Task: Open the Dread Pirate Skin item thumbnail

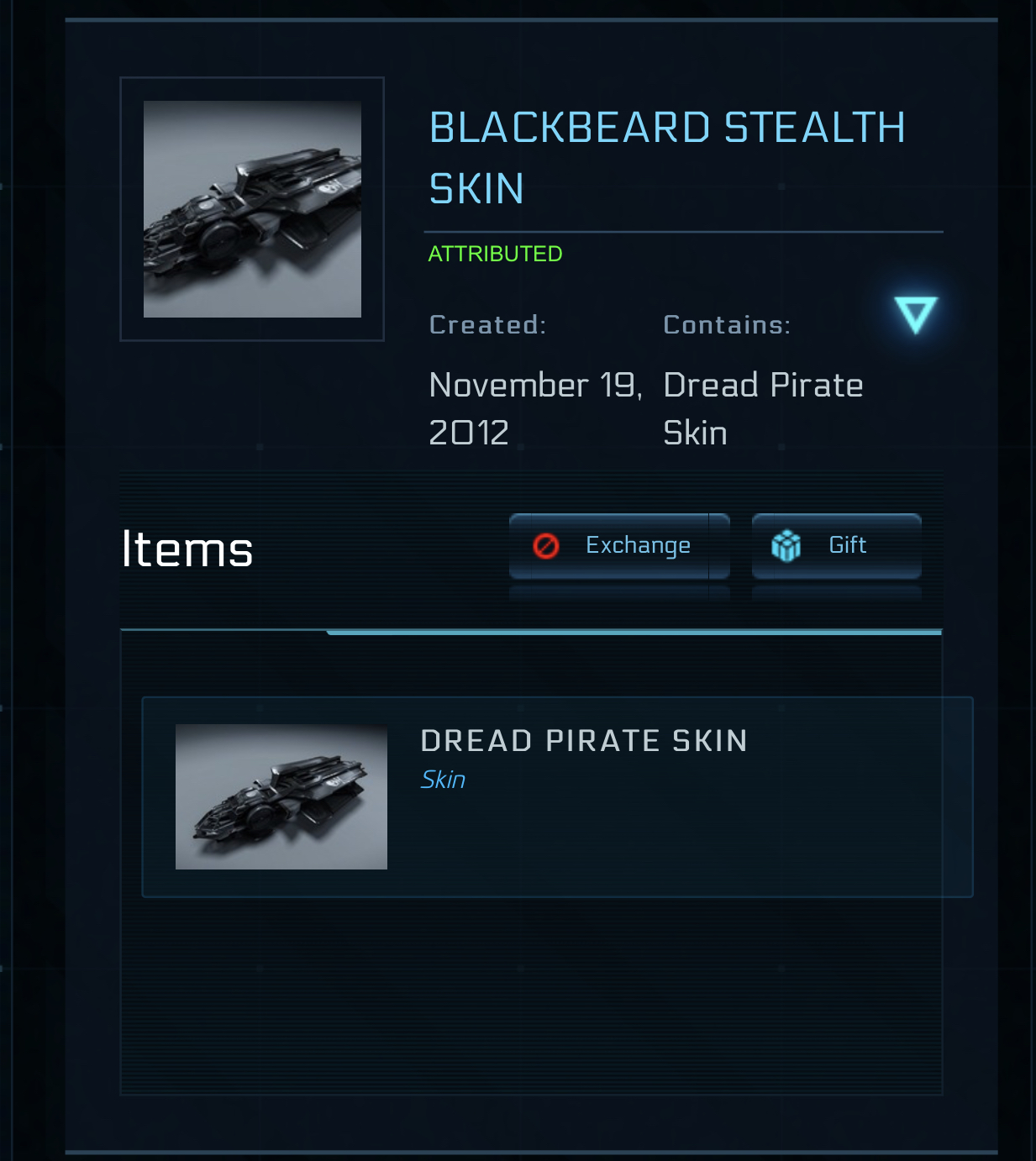Action: pyautogui.click(x=281, y=796)
